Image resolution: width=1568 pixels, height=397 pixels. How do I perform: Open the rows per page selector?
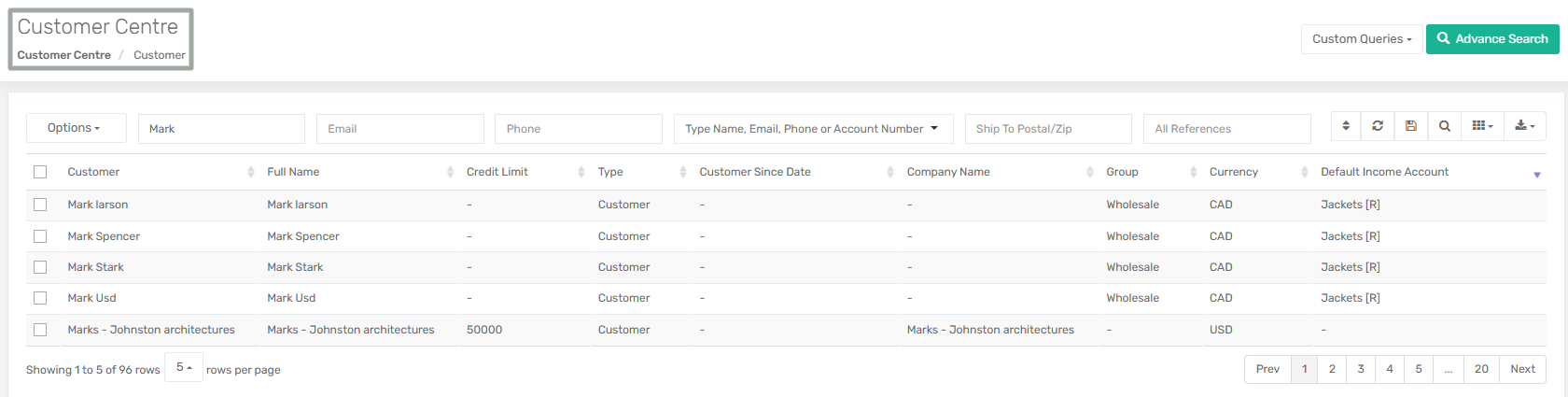184,368
